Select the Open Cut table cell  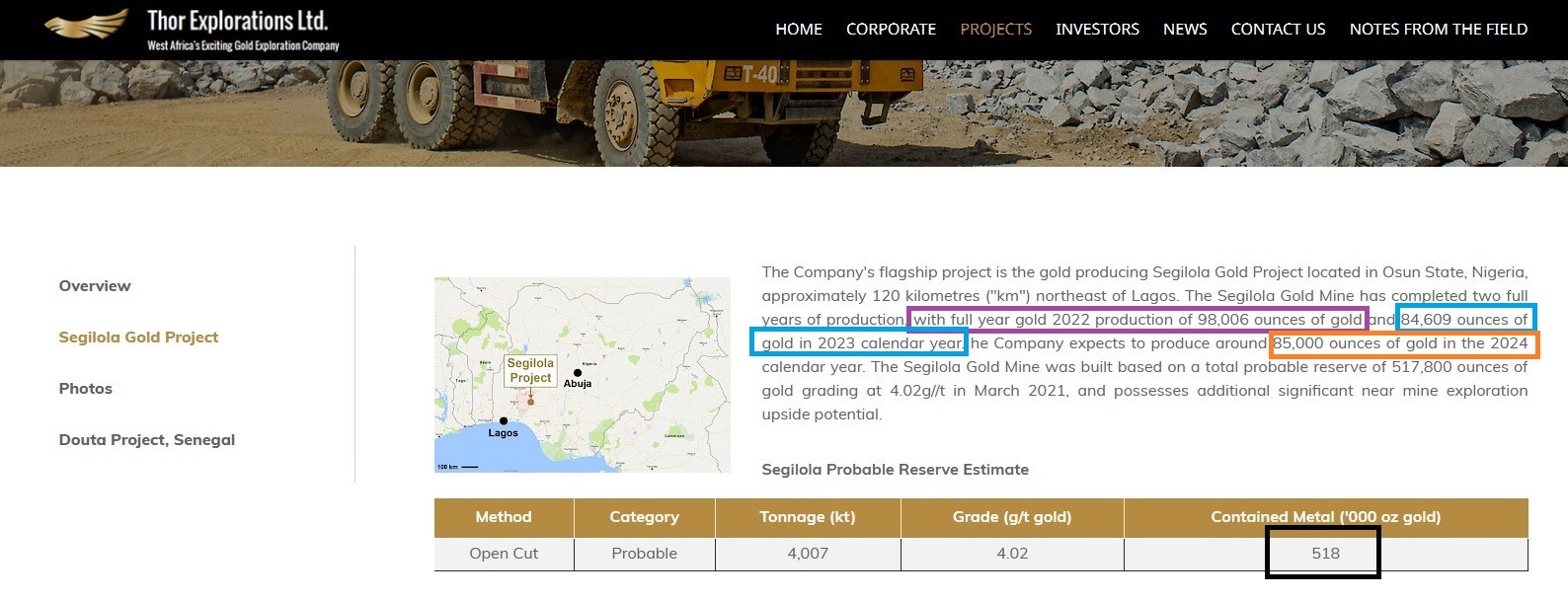point(504,554)
